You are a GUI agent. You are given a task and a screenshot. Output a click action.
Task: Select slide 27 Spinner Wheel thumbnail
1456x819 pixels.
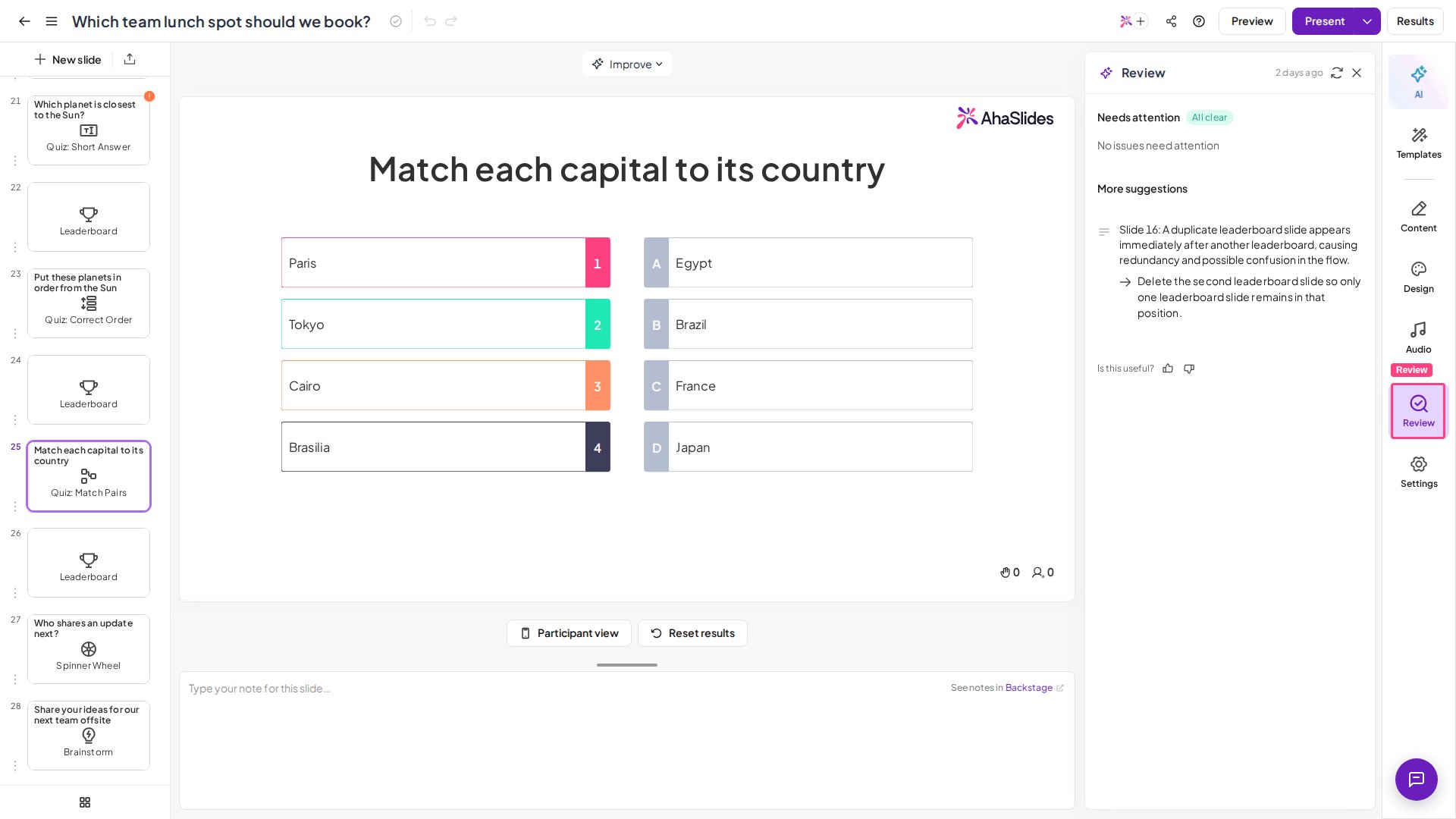pyautogui.click(x=89, y=649)
